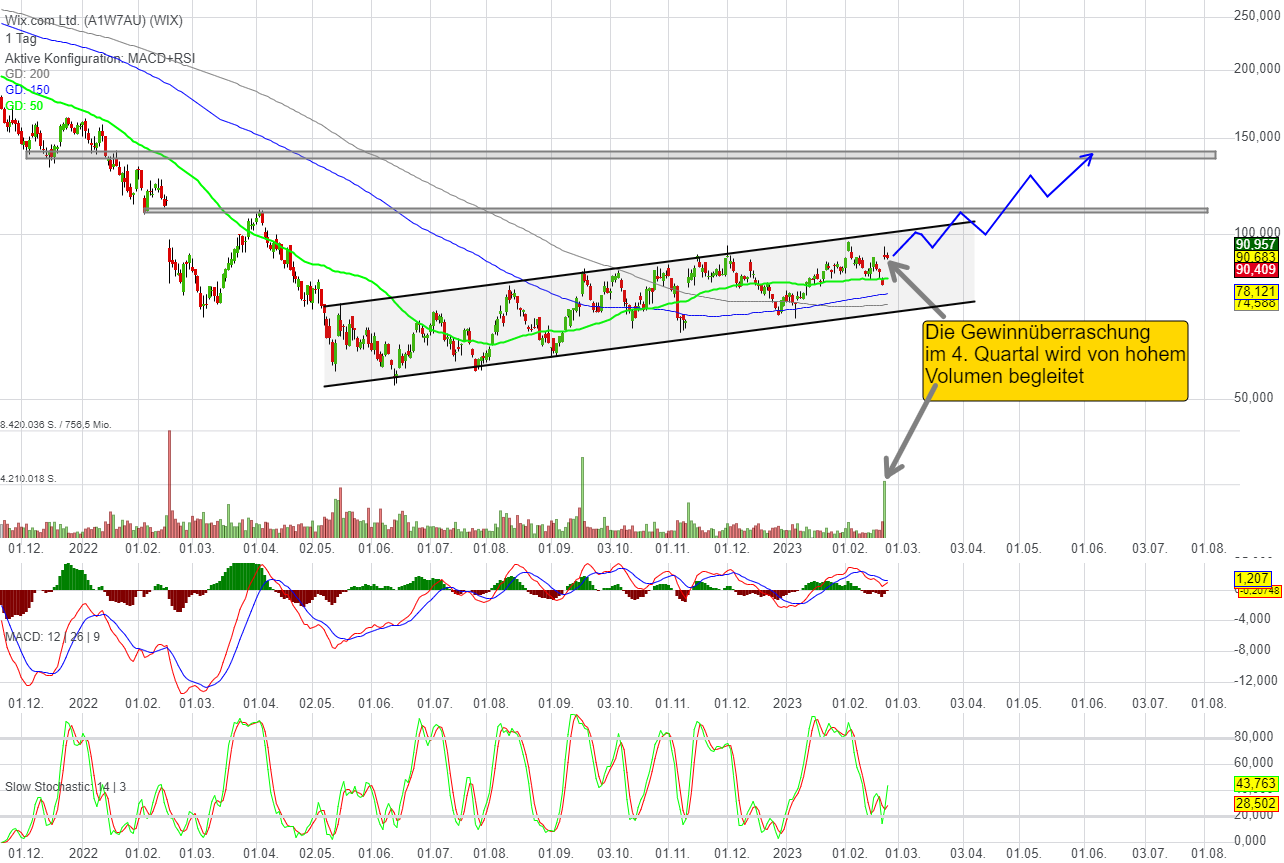Click 'Aktive Konfiguration: MACD+RSI' label

[100, 58]
